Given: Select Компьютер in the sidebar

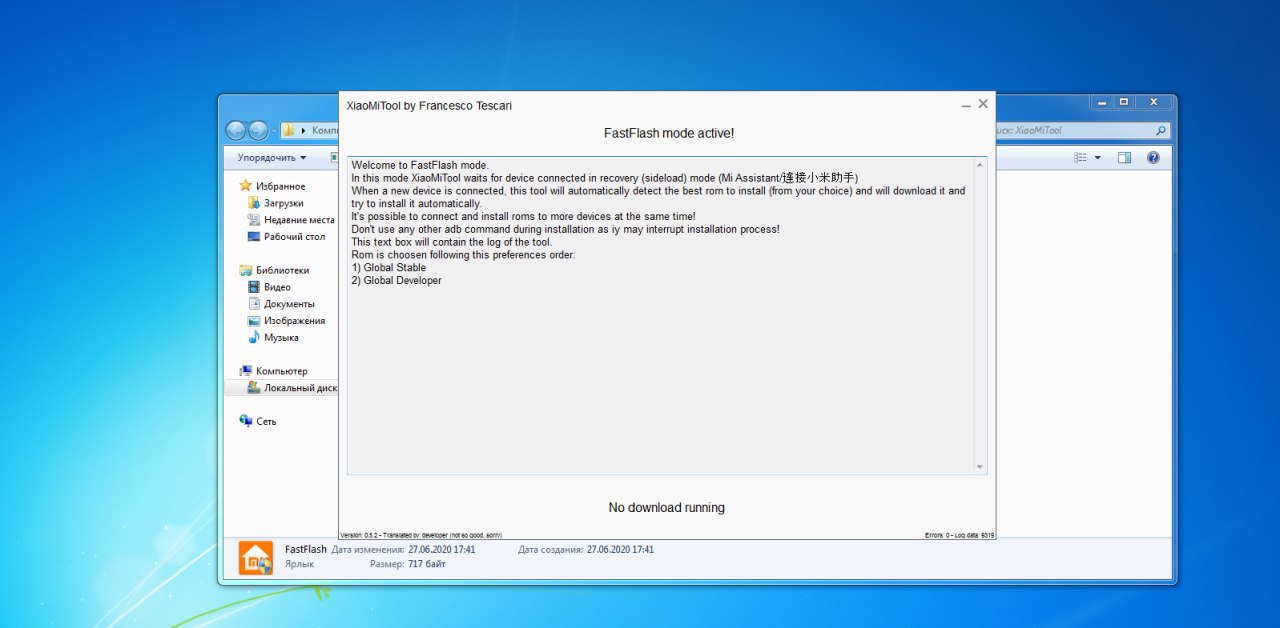Looking at the screenshot, I should (x=282, y=371).
